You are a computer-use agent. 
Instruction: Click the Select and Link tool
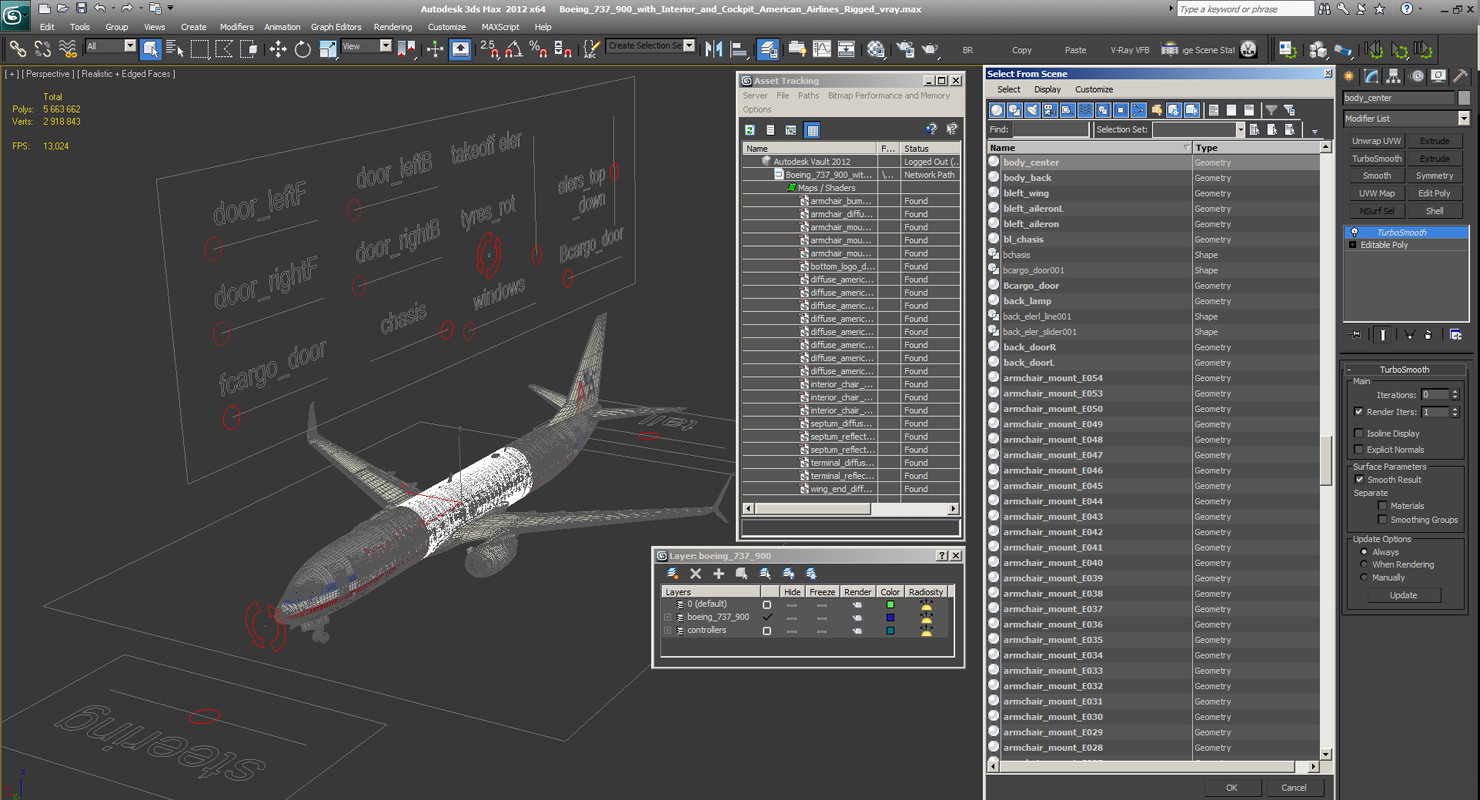(x=17, y=48)
